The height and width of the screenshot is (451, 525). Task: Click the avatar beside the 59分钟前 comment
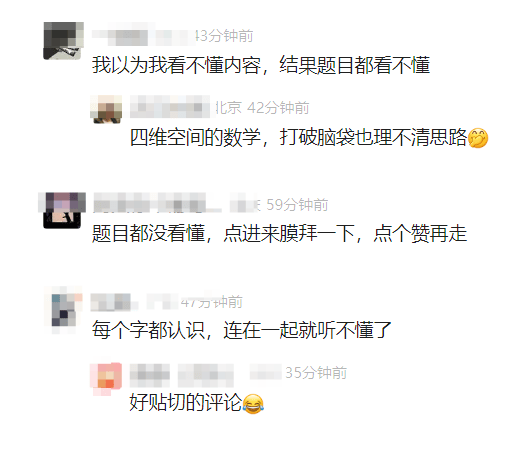[62, 210]
